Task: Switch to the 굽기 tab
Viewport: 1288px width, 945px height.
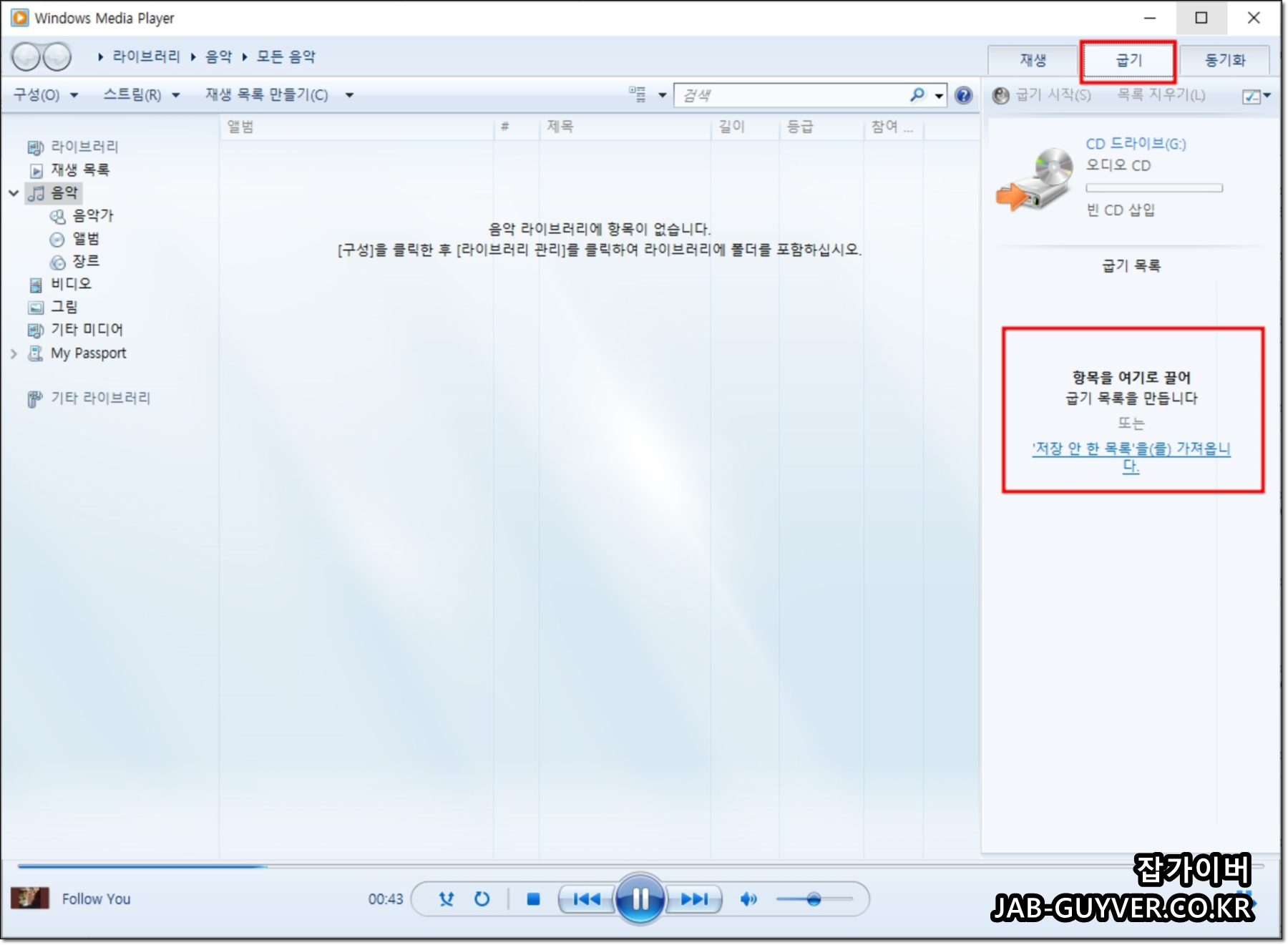Action: pyautogui.click(x=1128, y=60)
